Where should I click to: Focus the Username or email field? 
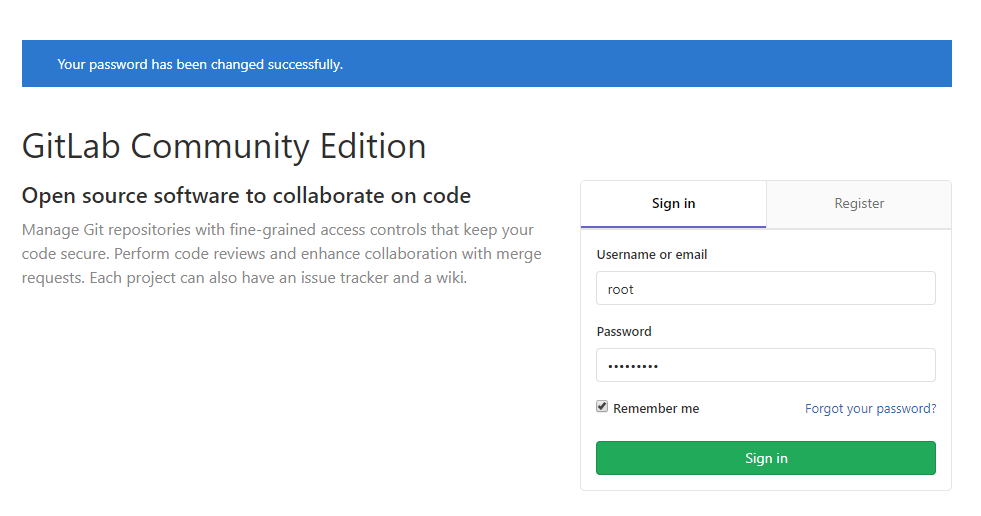click(x=765, y=288)
